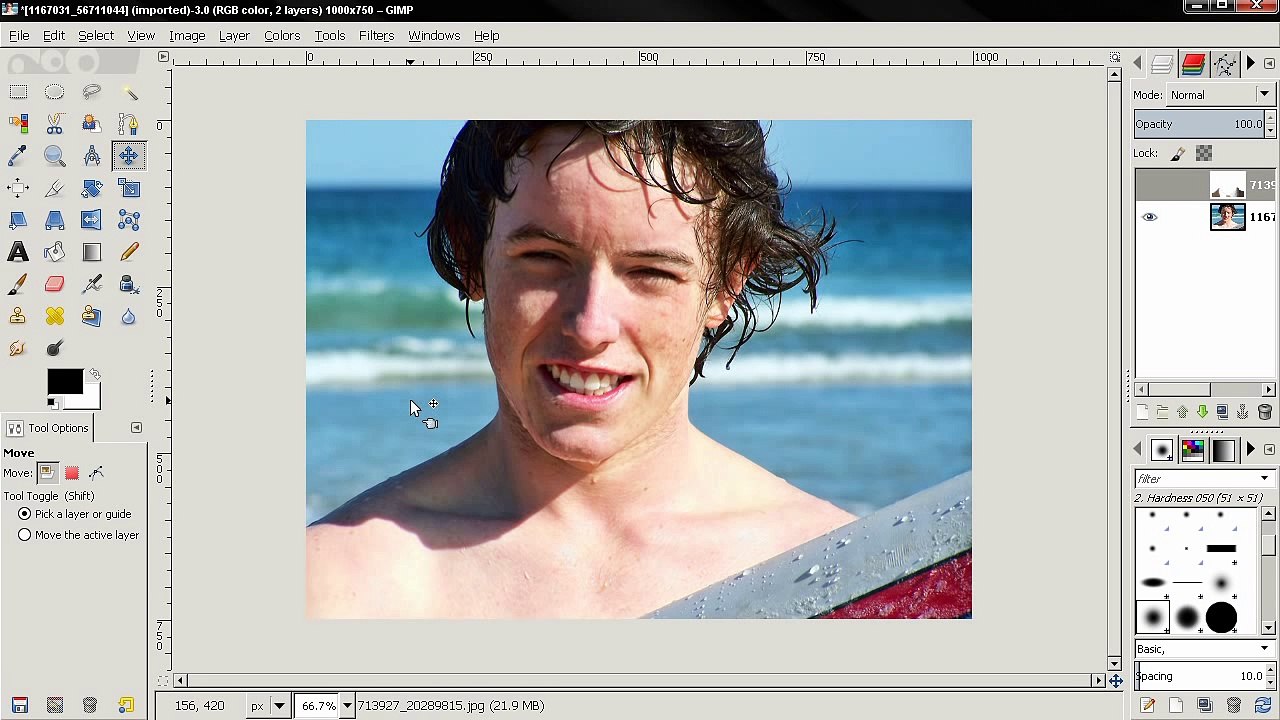Select the Free Select lasso tool

tap(92, 92)
